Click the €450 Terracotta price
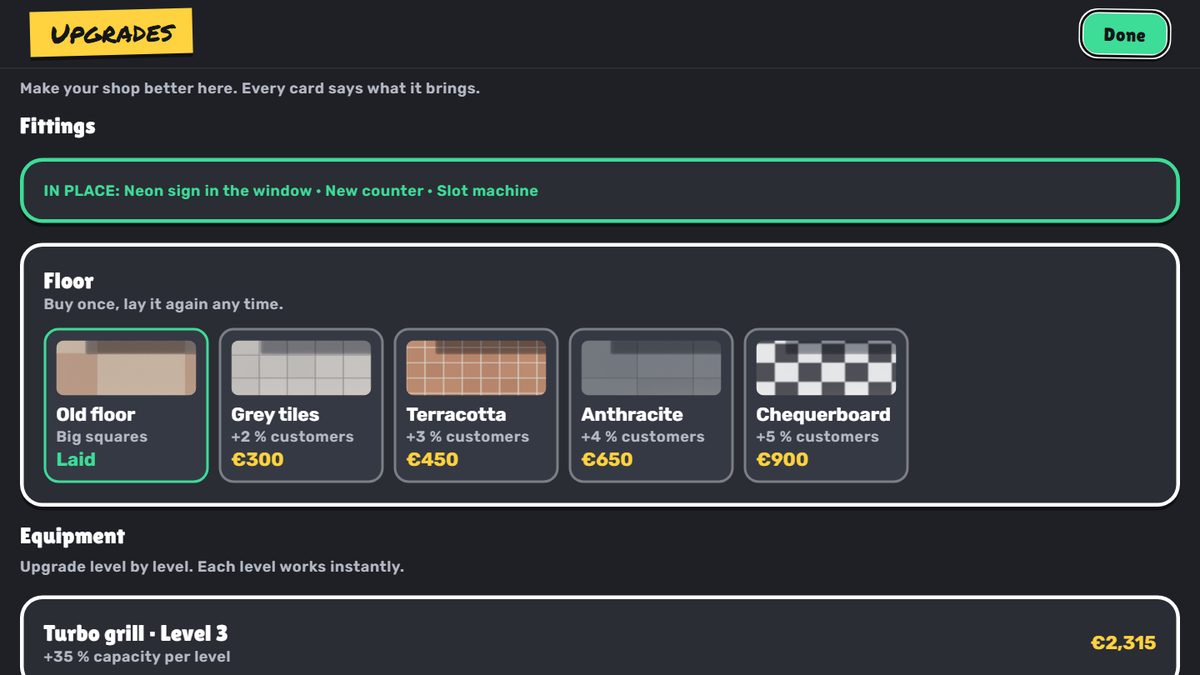This screenshot has height=675, width=1200. tap(432, 460)
